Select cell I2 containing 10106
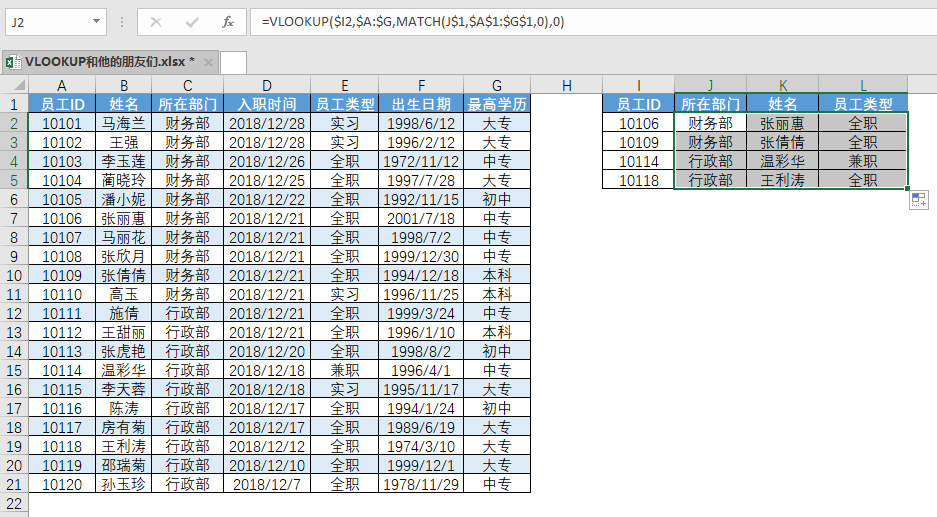 click(x=638, y=123)
